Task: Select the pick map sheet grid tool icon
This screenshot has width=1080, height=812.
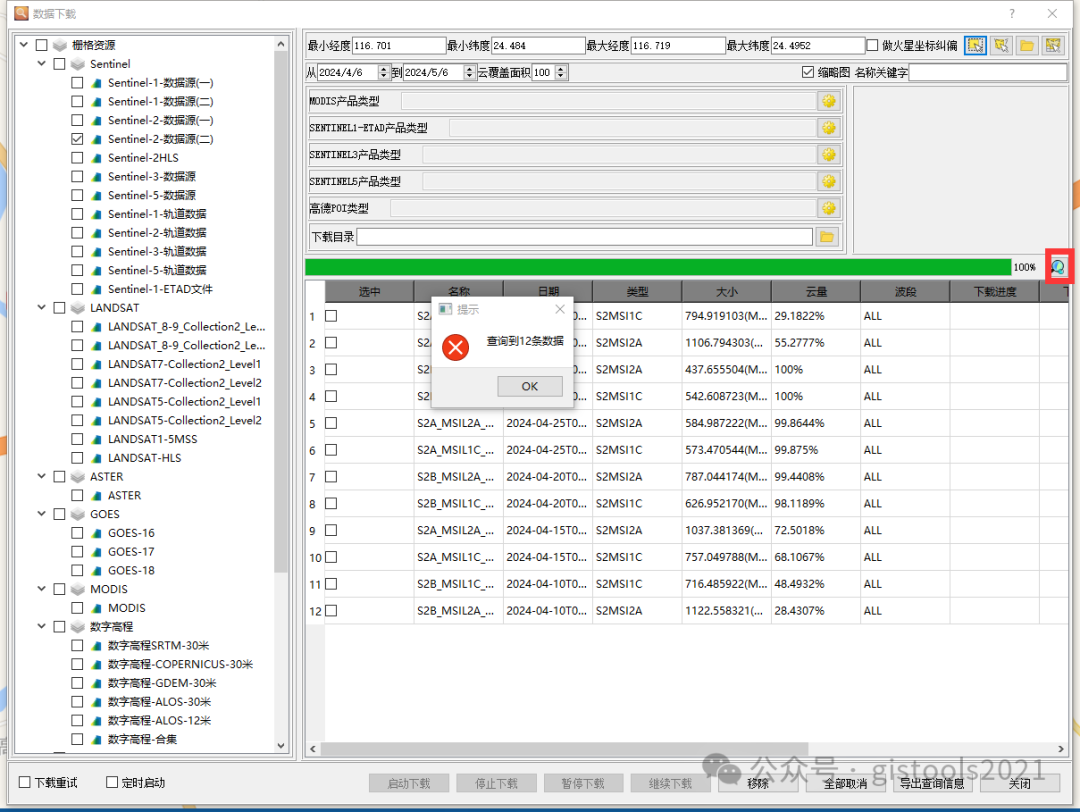Action: 1053,45
